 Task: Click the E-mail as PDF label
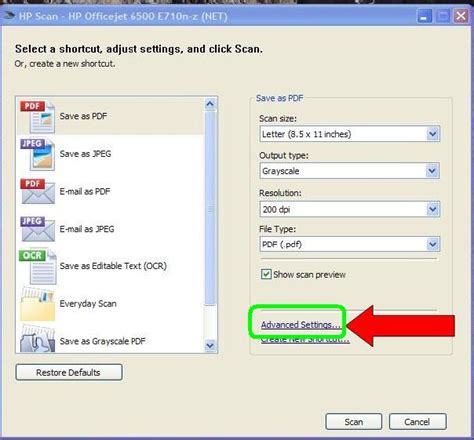coord(85,191)
